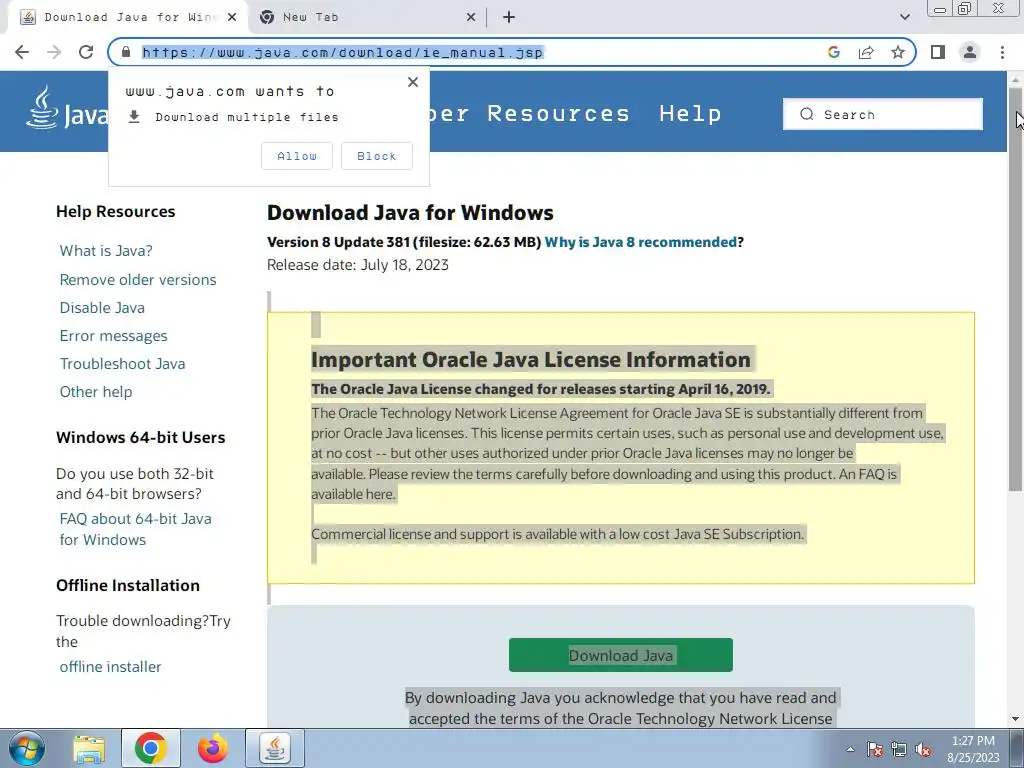Click the browser forward arrow
Viewport: 1024px width, 768px height.
point(54,52)
